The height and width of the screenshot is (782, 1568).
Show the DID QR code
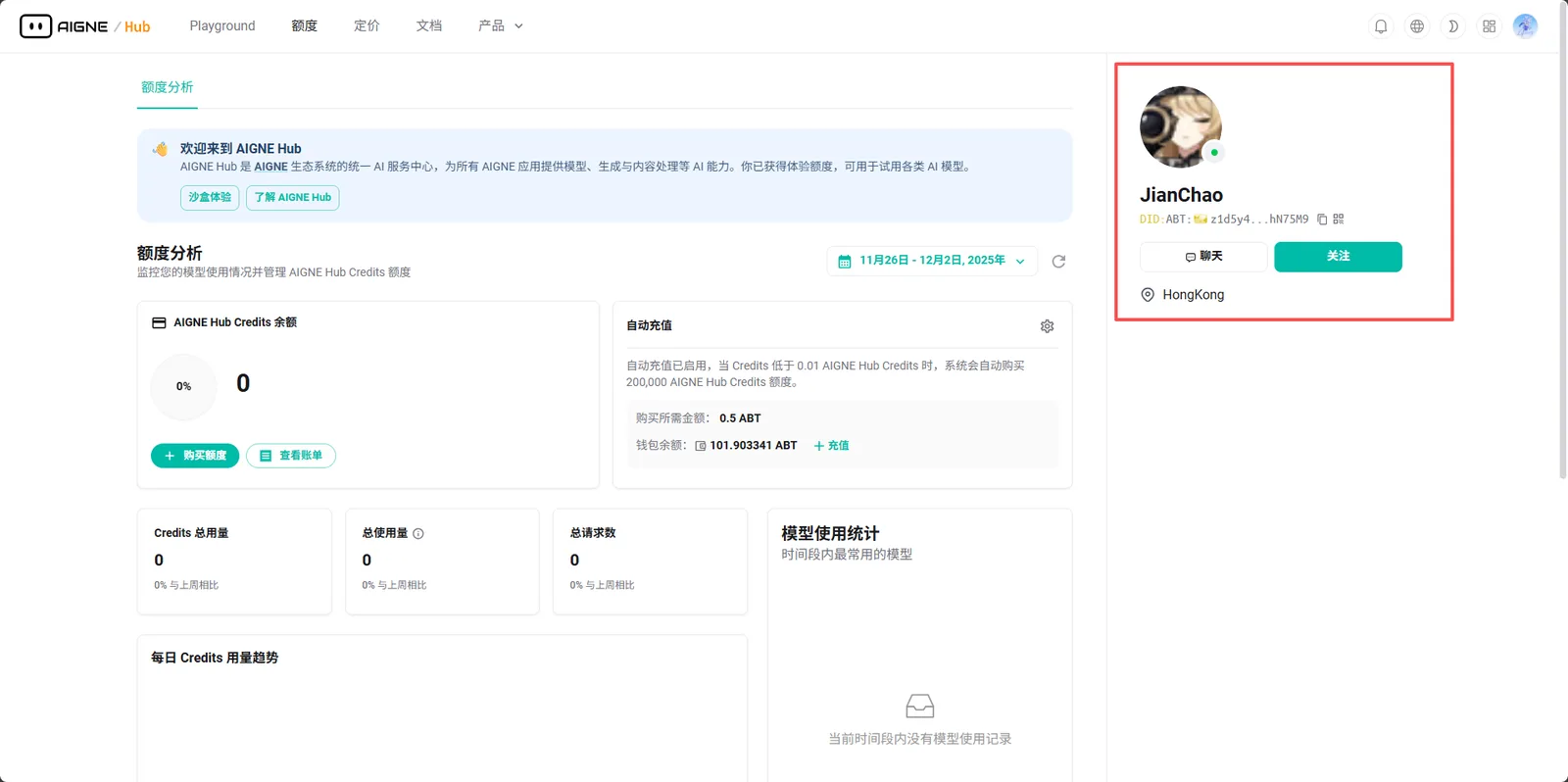pyautogui.click(x=1339, y=220)
